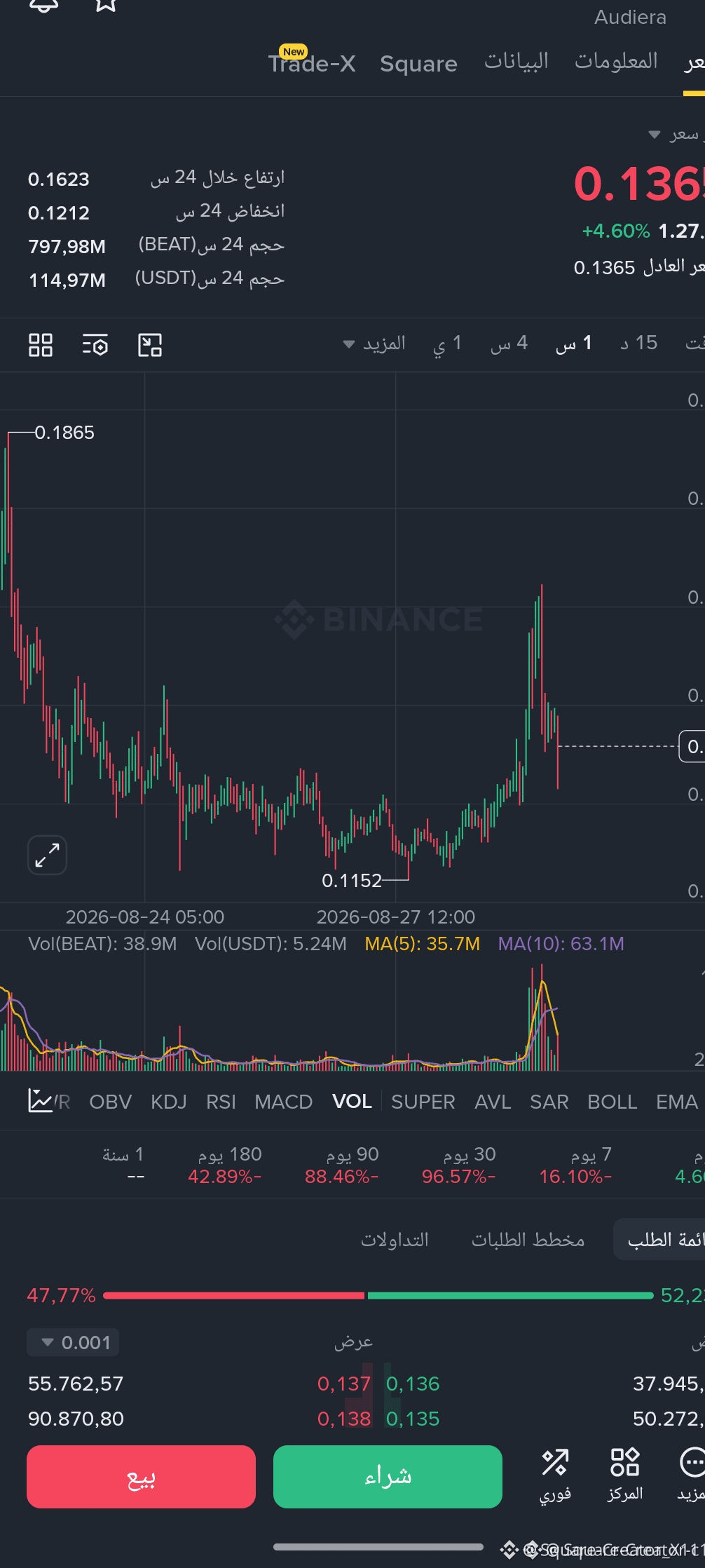
Task: Enable the AVL indicator
Action: 493,1102
